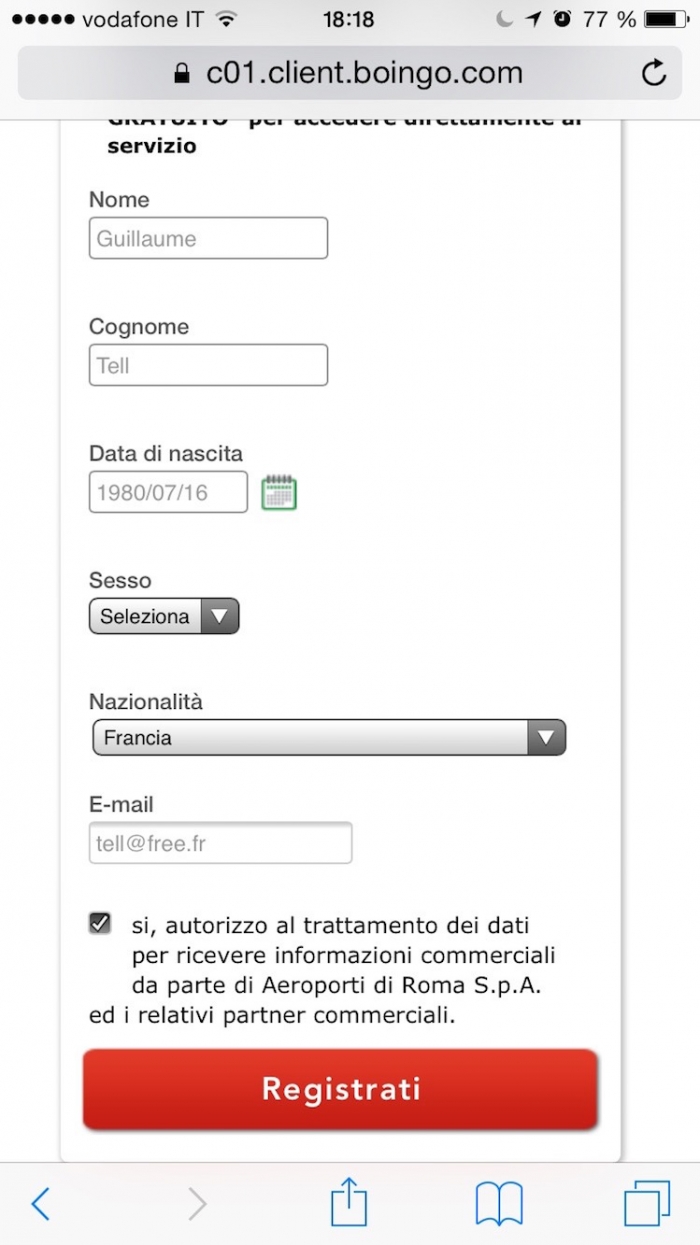Focus the Nome text field
The height and width of the screenshot is (1245, 700).
208,238
